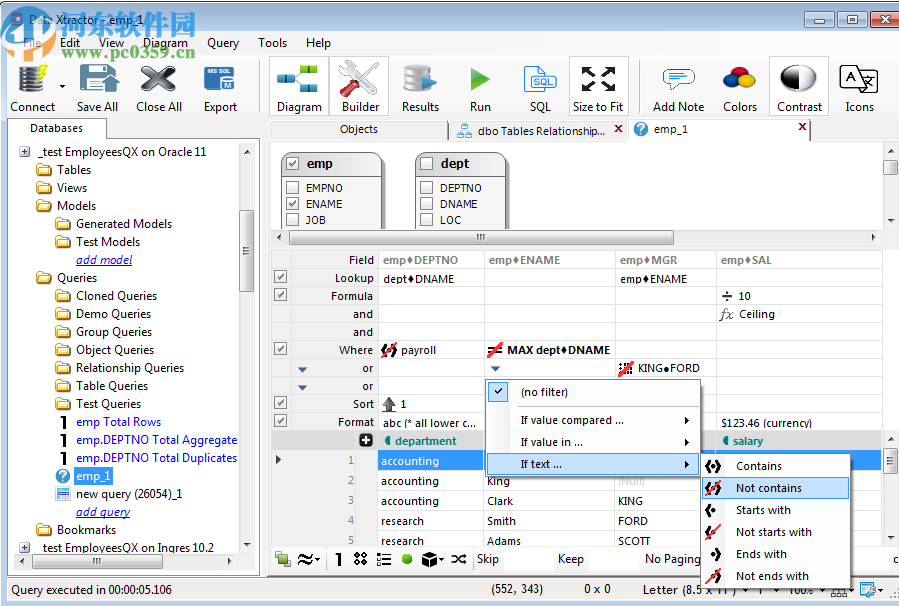Click the add query link

click(103, 512)
